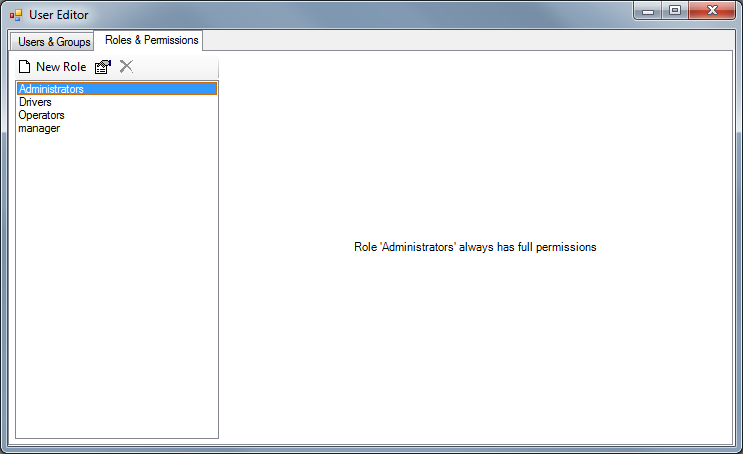Viewport: 743px width, 454px height.
Task: Click the 'New Role' text label
Action: pyautogui.click(x=61, y=67)
